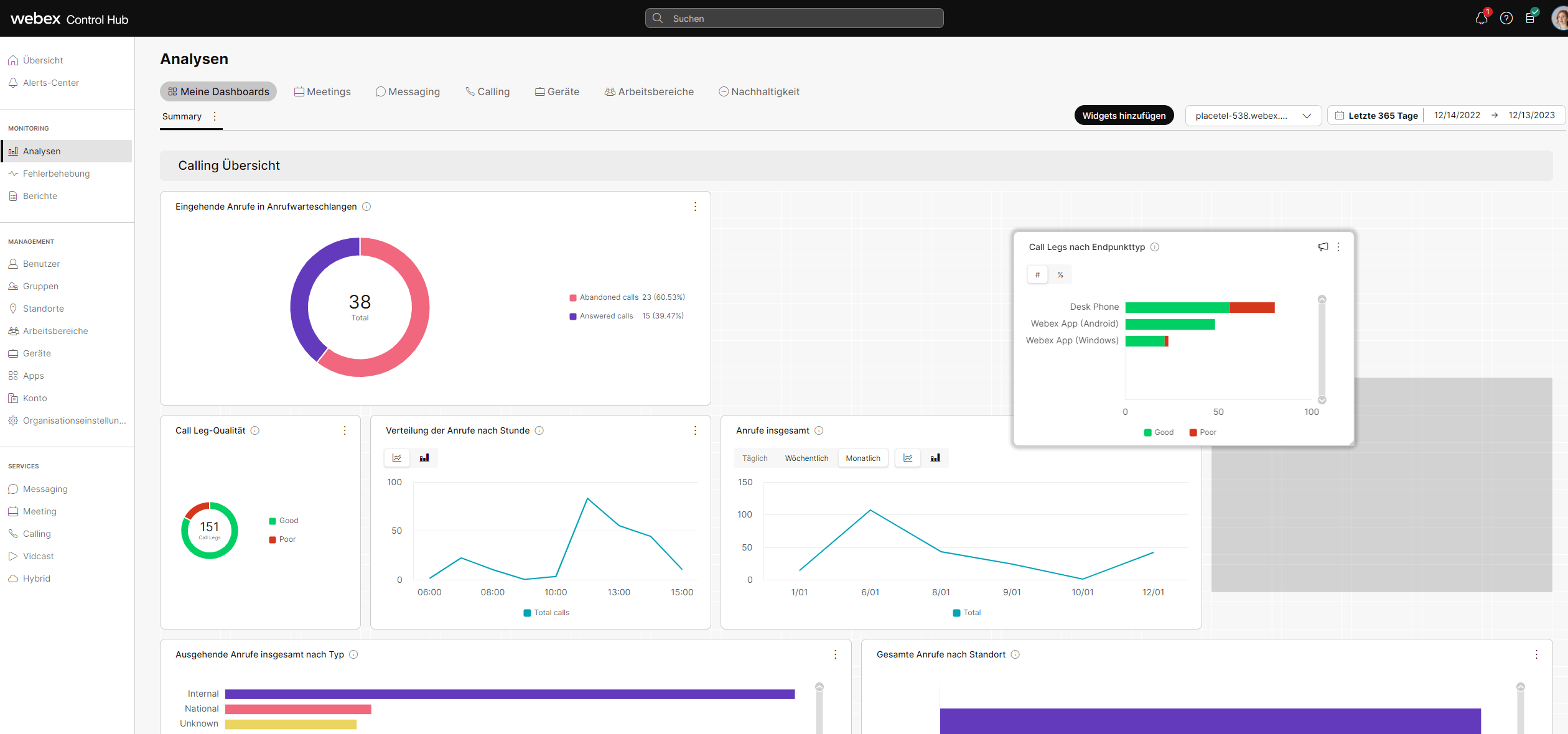Screen dimensions: 1568x734
Task: Open Fehlerbehebung in the sidebar
Action: pyautogui.click(x=56, y=174)
